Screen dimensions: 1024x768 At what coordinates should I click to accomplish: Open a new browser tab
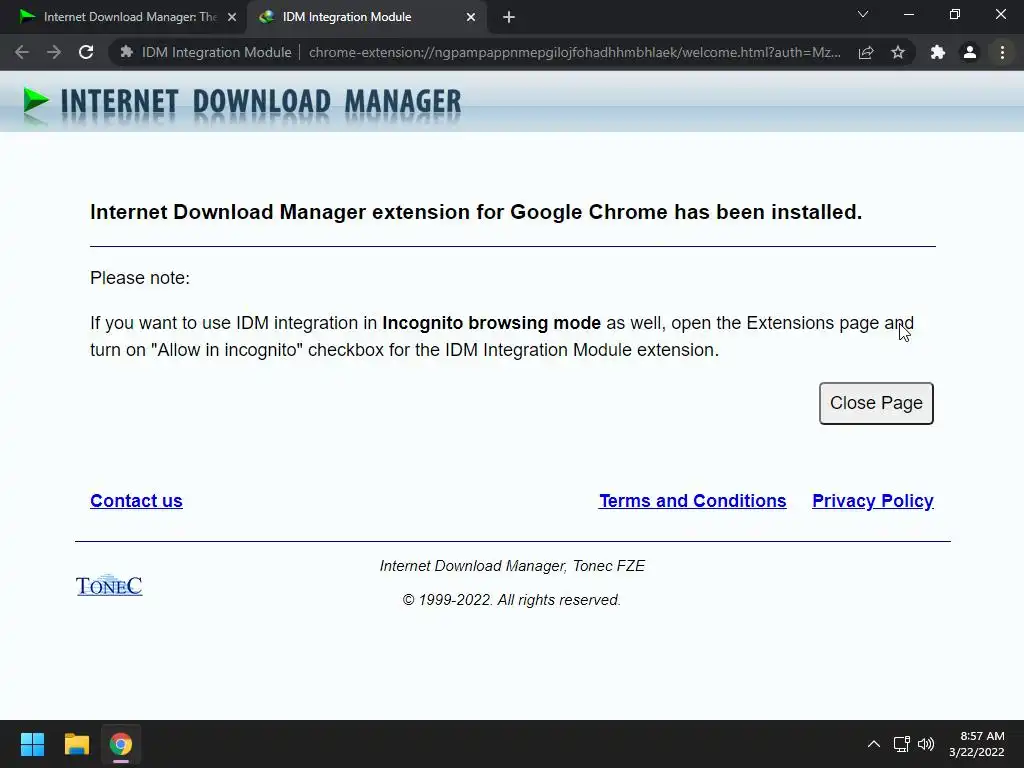click(509, 18)
